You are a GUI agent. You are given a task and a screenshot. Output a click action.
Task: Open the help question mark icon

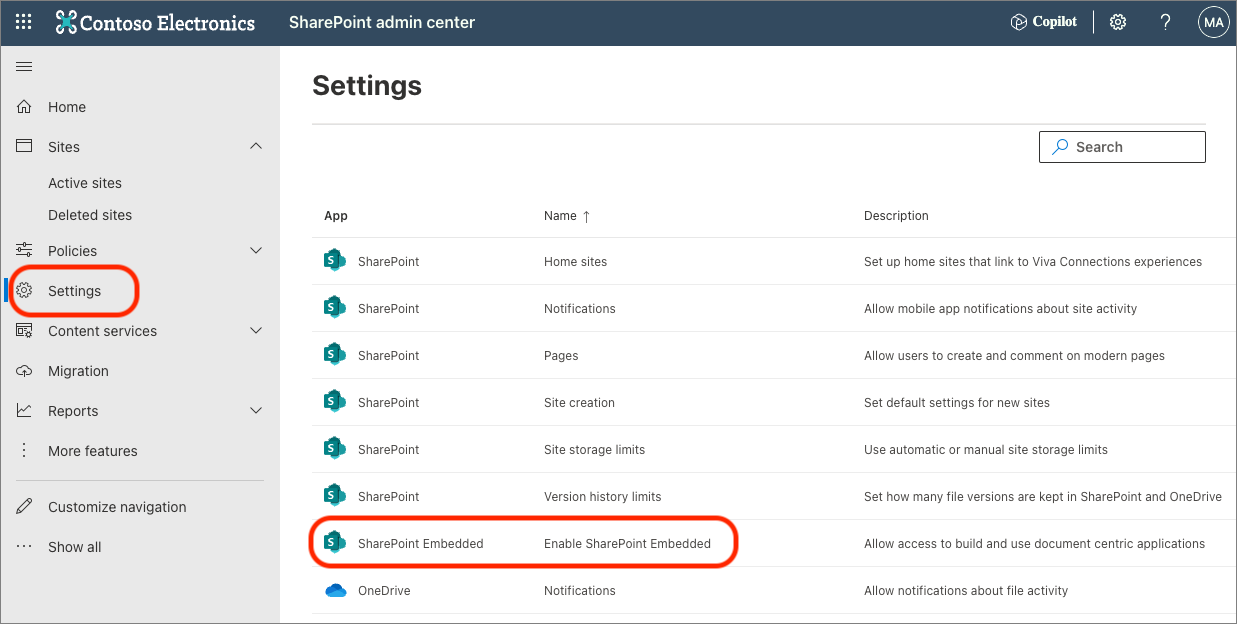(1165, 21)
